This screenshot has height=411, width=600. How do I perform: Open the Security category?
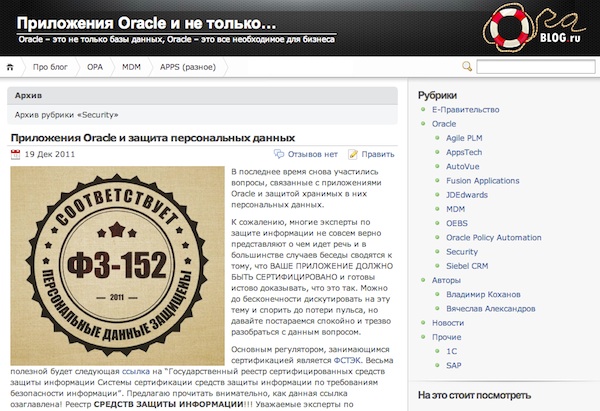pyautogui.click(x=462, y=252)
